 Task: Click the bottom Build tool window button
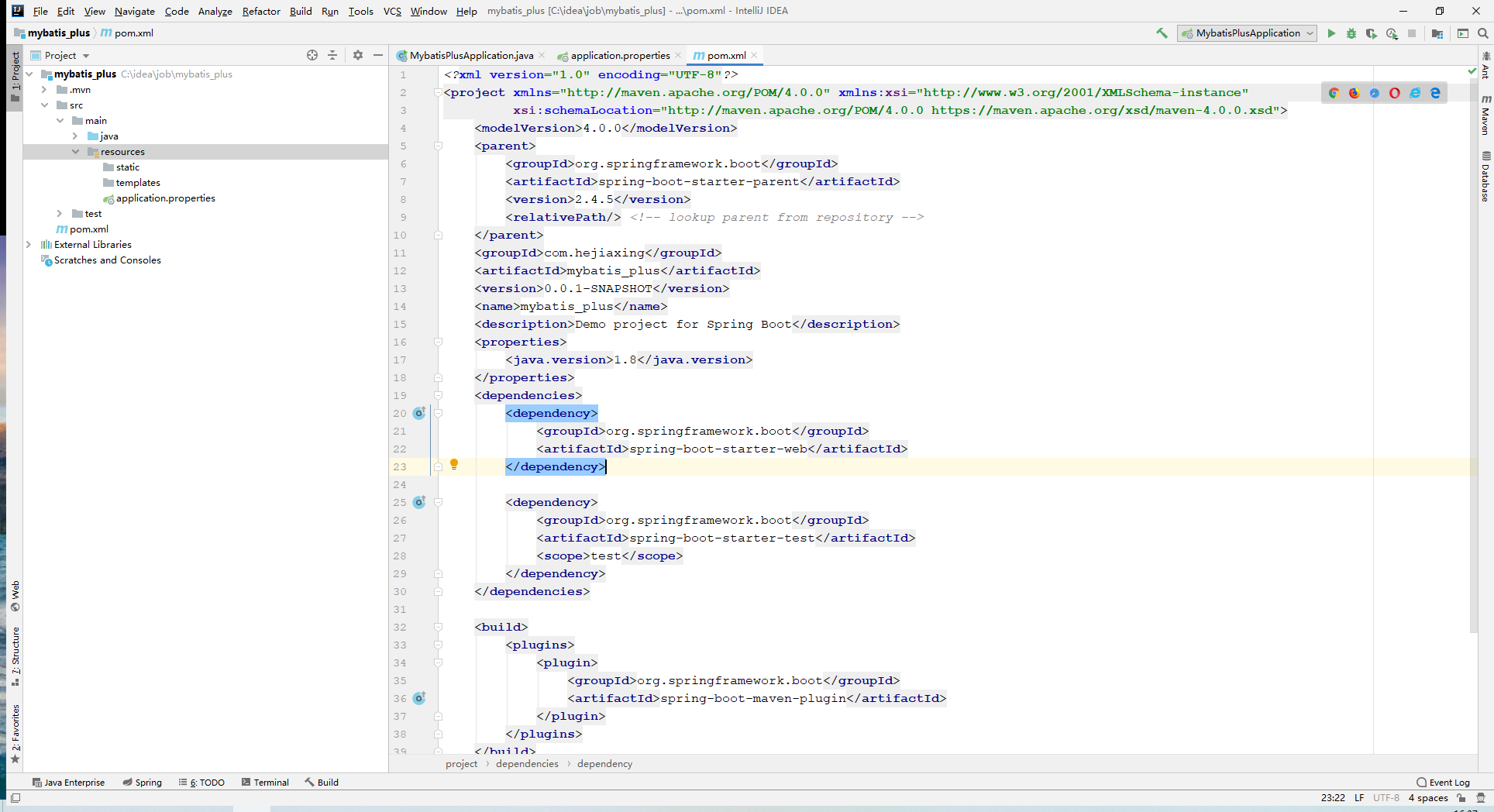(x=322, y=783)
